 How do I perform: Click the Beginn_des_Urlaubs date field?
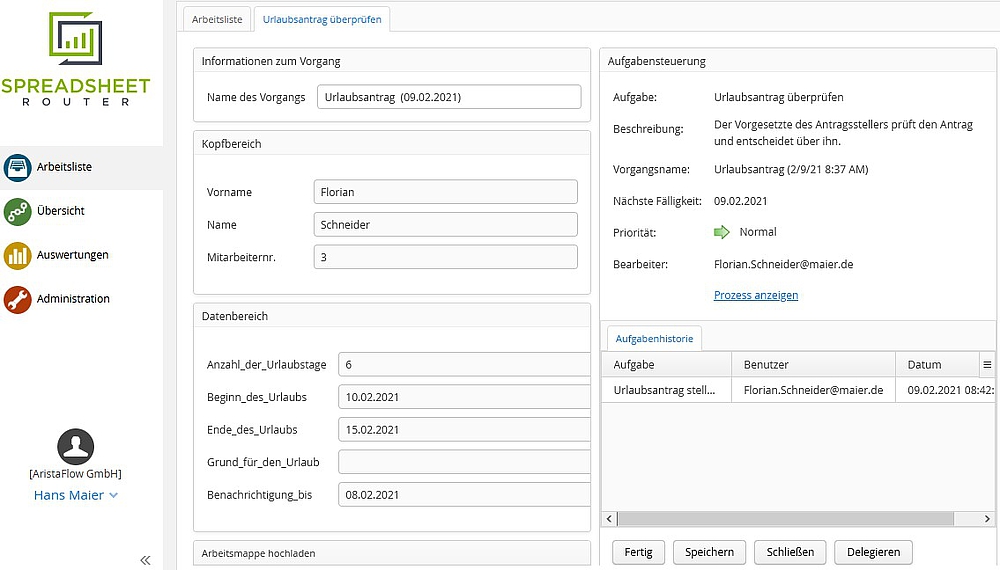pyautogui.click(x=464, y=397)
